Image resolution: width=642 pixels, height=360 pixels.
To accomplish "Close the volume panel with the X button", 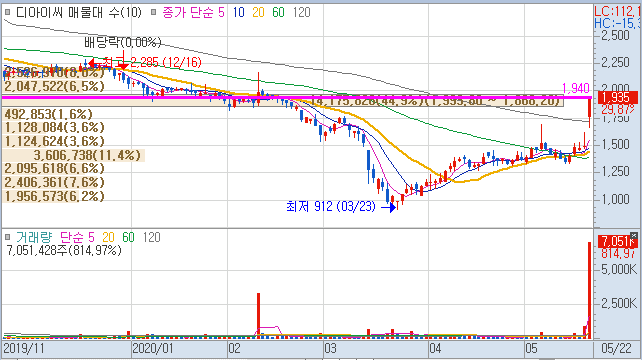I will pyautogui.click(x=634, y=235).
